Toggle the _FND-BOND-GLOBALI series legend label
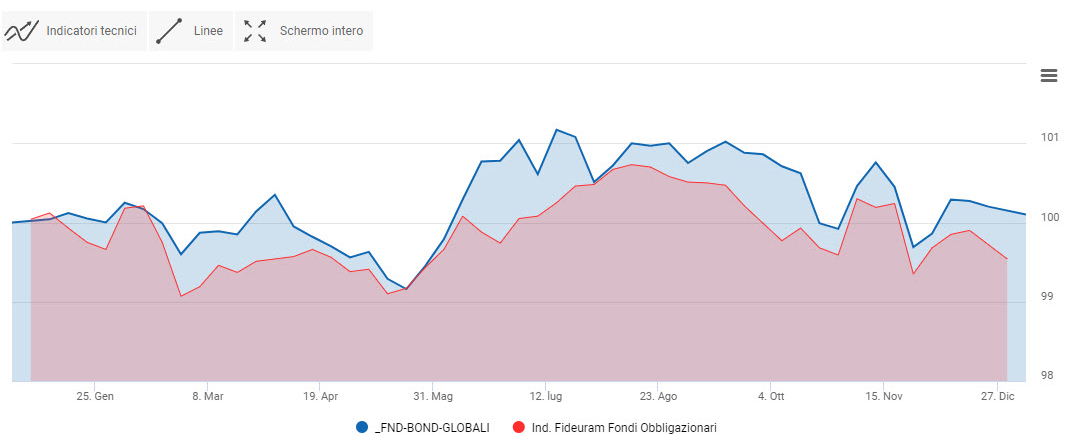Viewport: 1071px width, 447px height. (x=432, y=427)
